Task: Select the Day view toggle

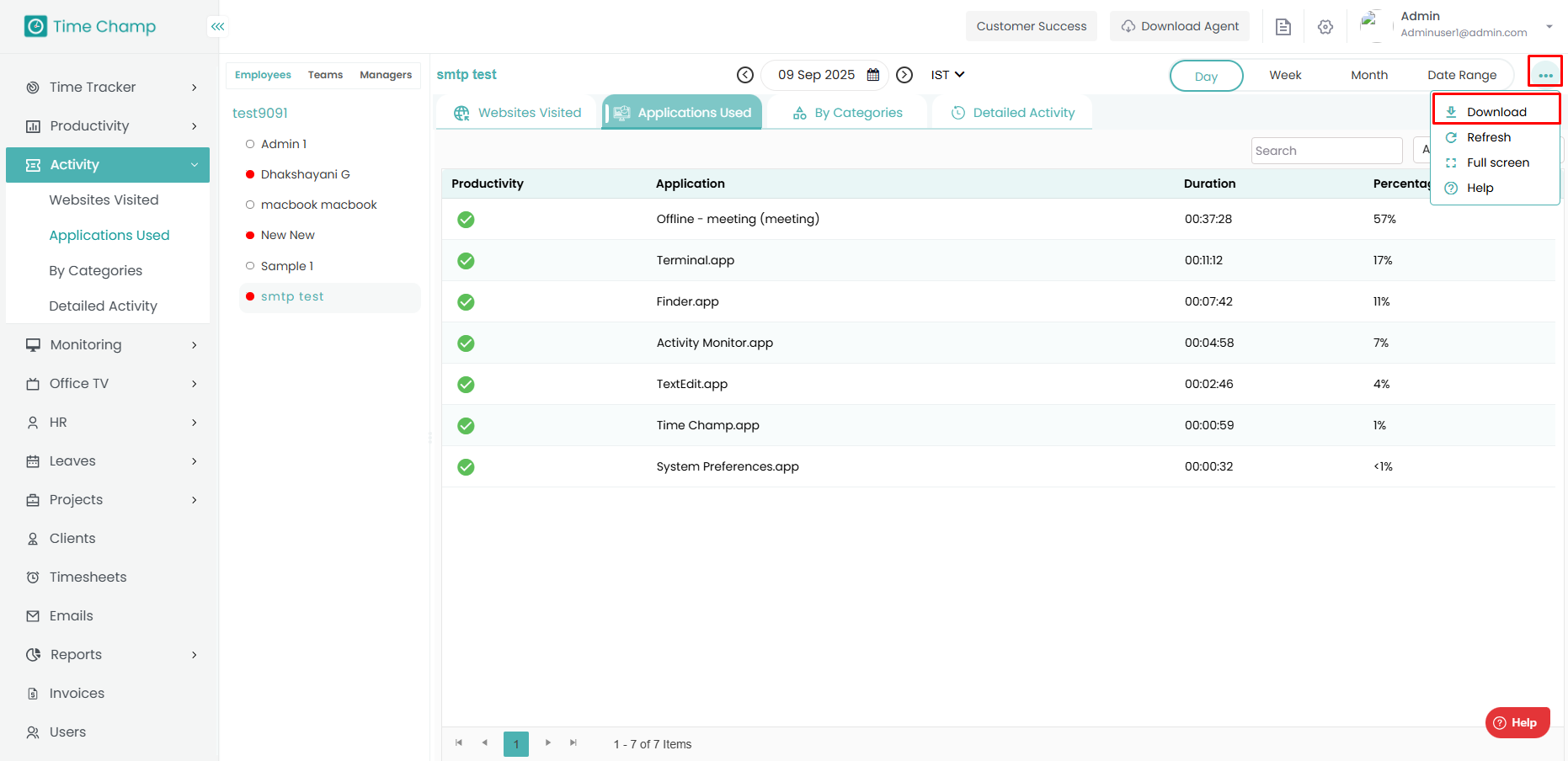Action: (x=1206, y=76)
